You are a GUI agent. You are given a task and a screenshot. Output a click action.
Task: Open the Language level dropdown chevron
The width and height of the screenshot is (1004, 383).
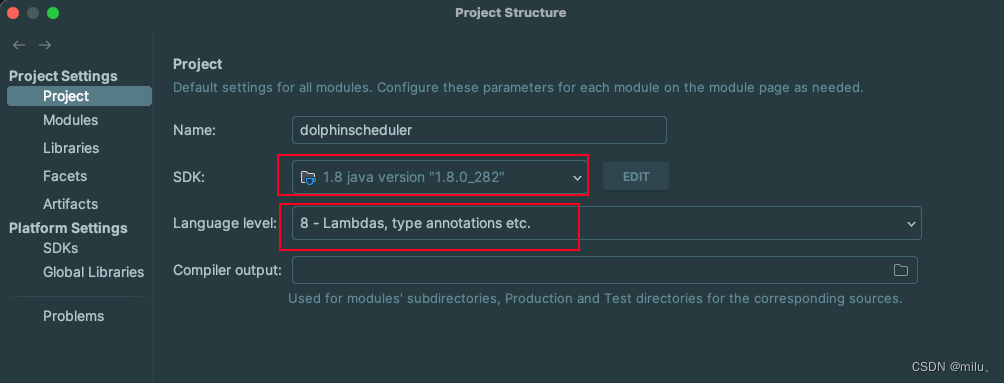click(911, 224)
